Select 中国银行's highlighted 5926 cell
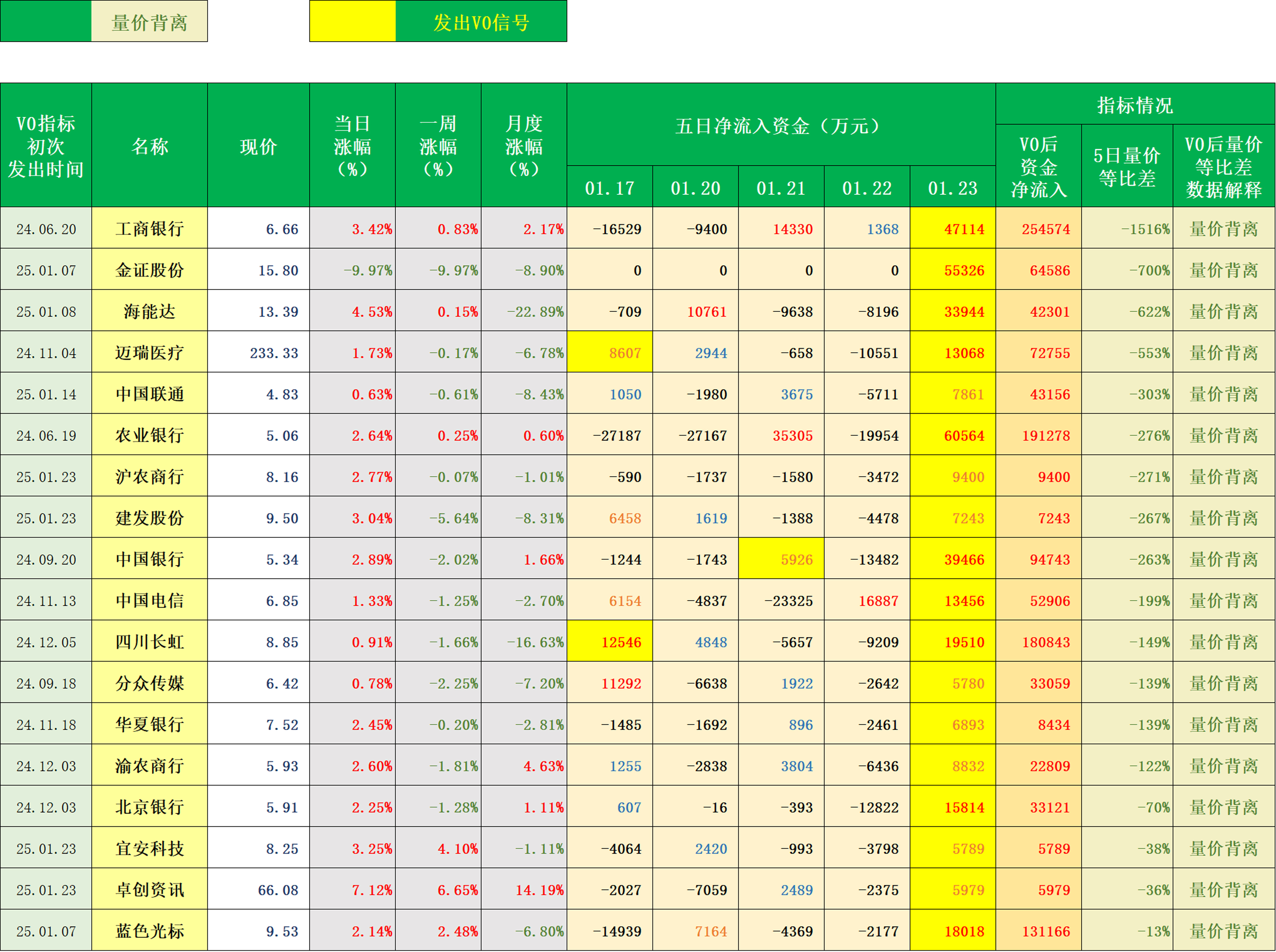The width and height of the screenshot is (1276, 952). tap(780, 559)
